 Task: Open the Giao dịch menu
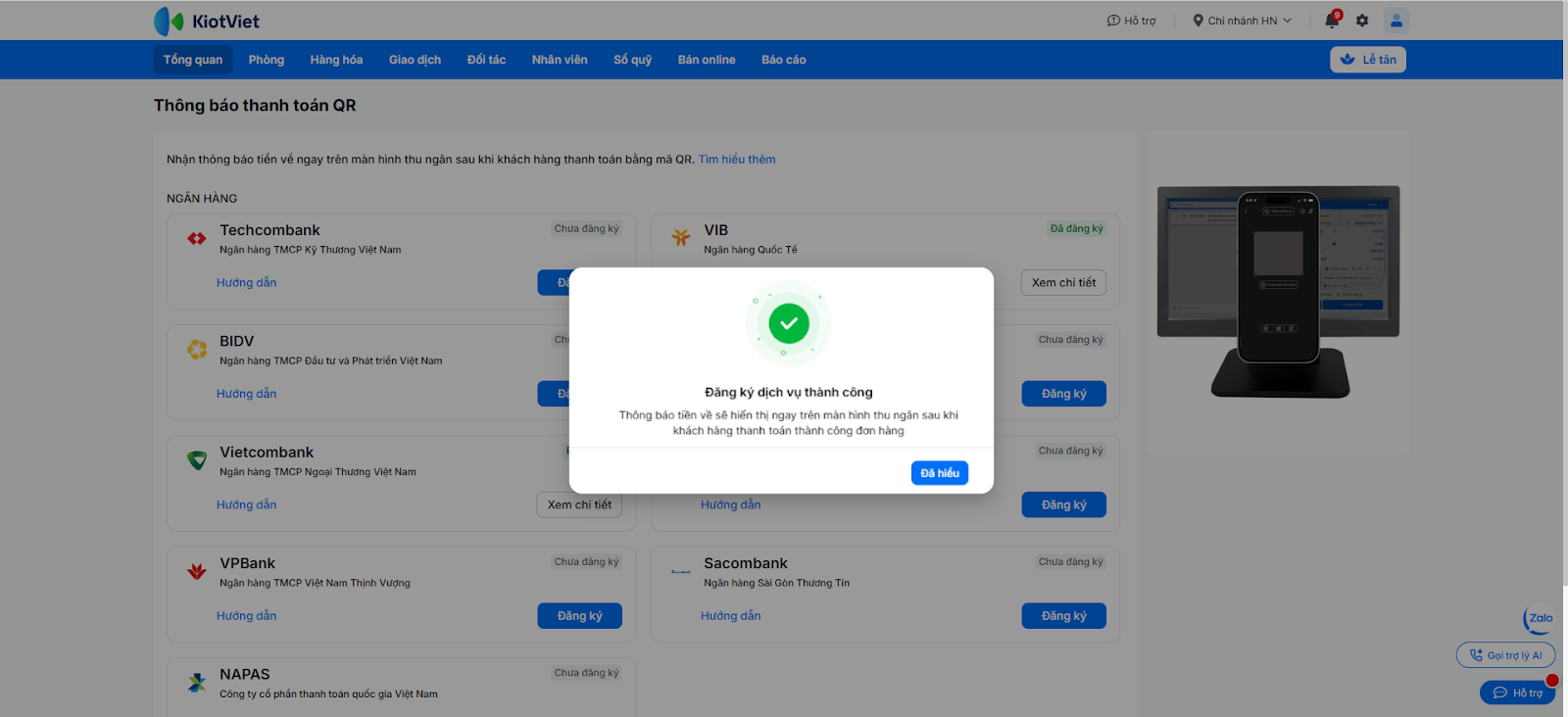click(x=415, y=60)
